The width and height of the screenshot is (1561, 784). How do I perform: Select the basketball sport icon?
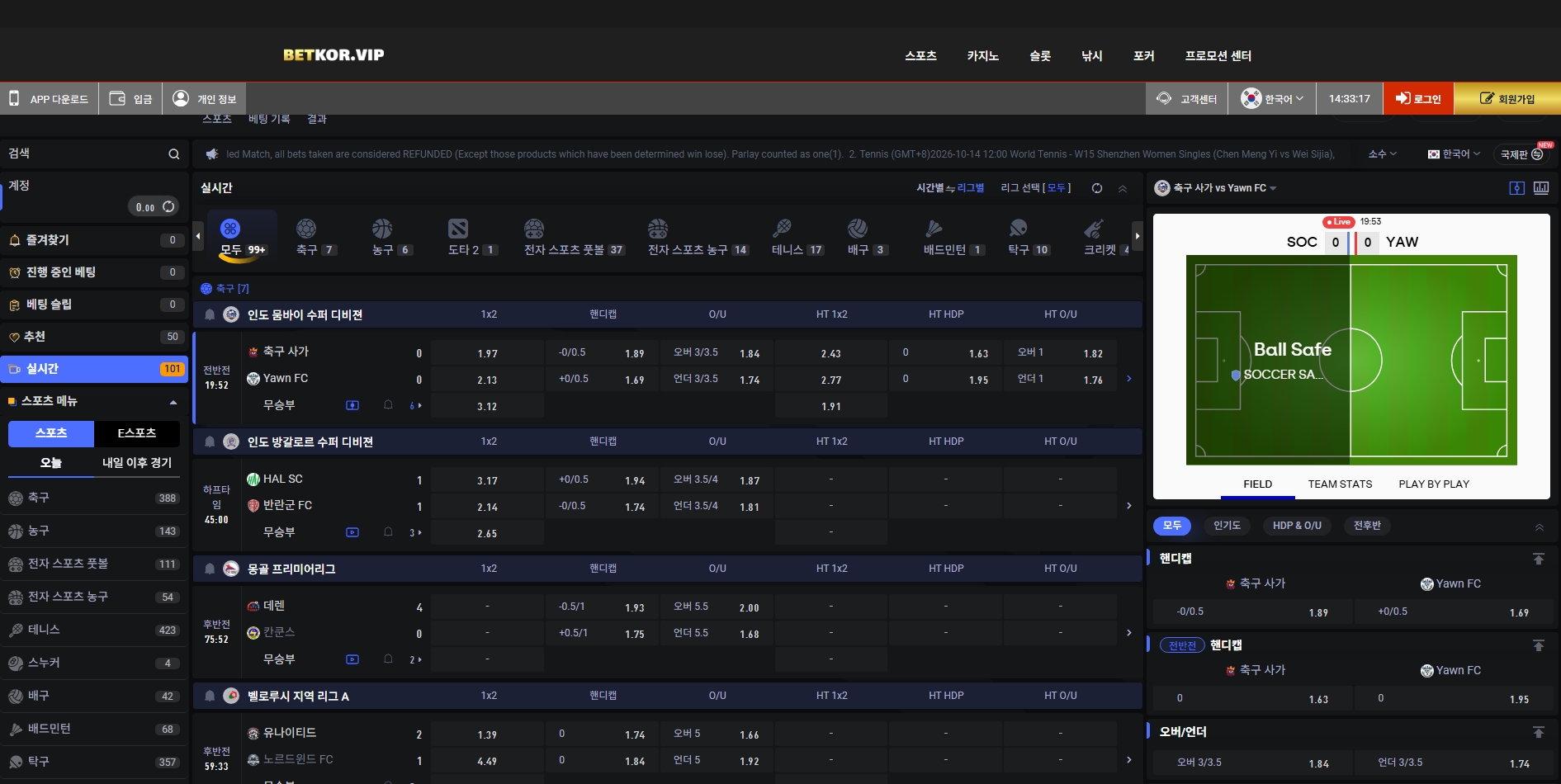pyautogui.click(x=382, y=228)
